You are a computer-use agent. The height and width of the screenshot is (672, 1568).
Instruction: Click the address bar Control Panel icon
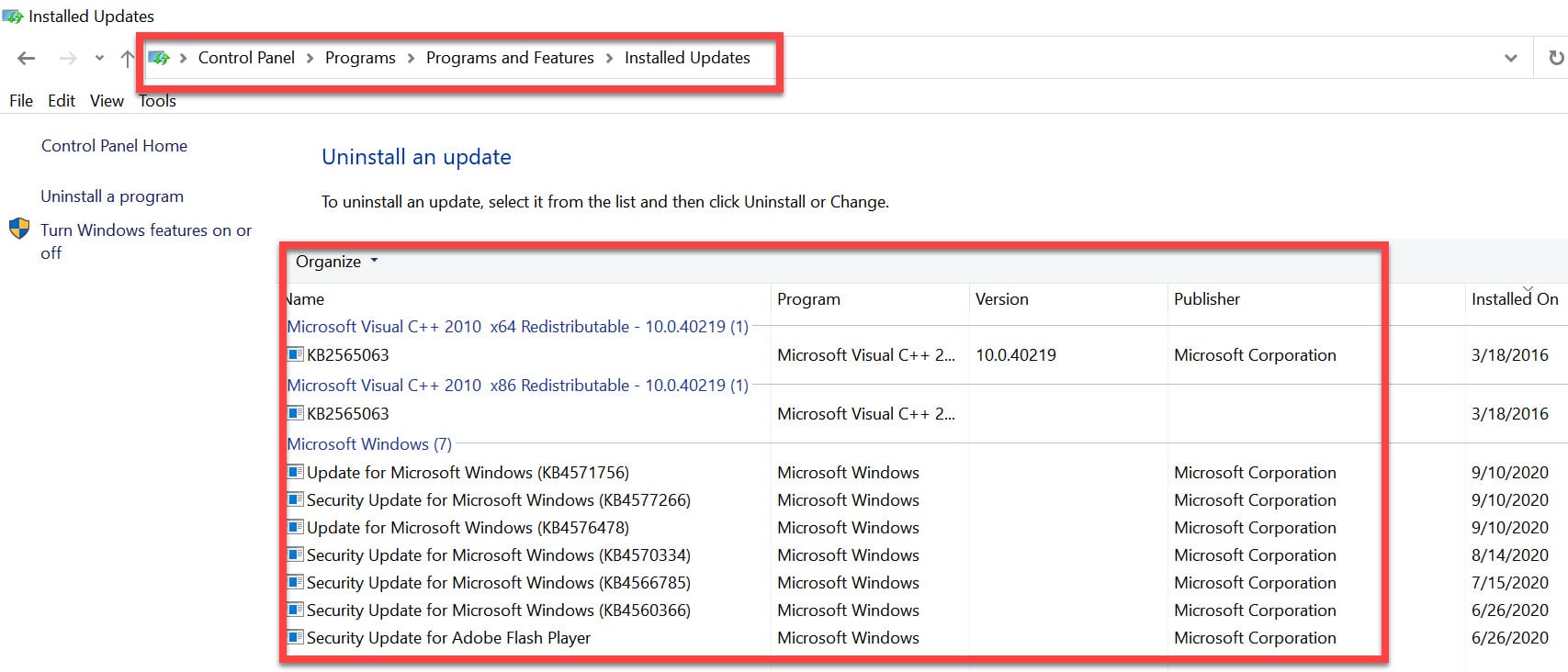click(x=159, y=58)
